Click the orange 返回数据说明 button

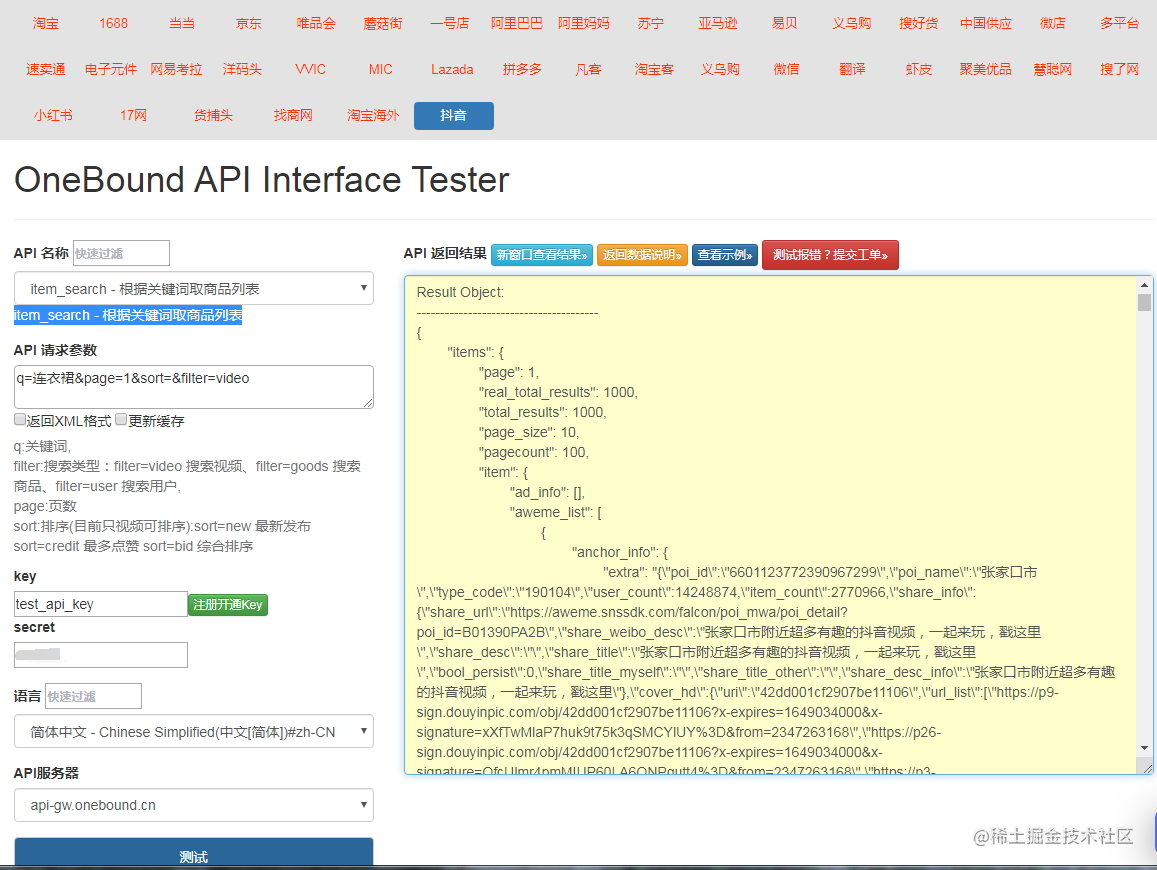coord(643,255)
